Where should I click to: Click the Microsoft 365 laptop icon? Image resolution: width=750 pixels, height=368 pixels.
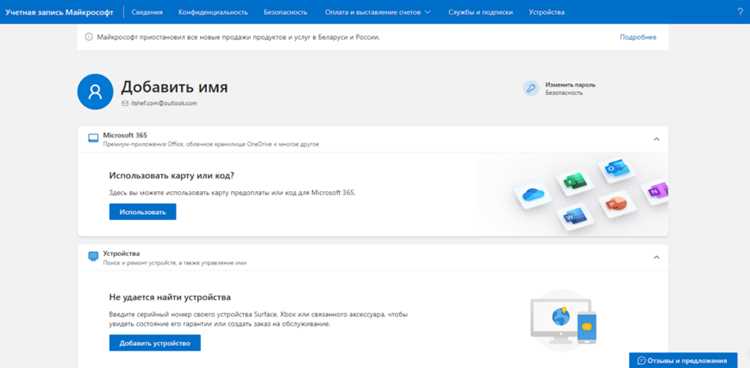tap(93, 138)
